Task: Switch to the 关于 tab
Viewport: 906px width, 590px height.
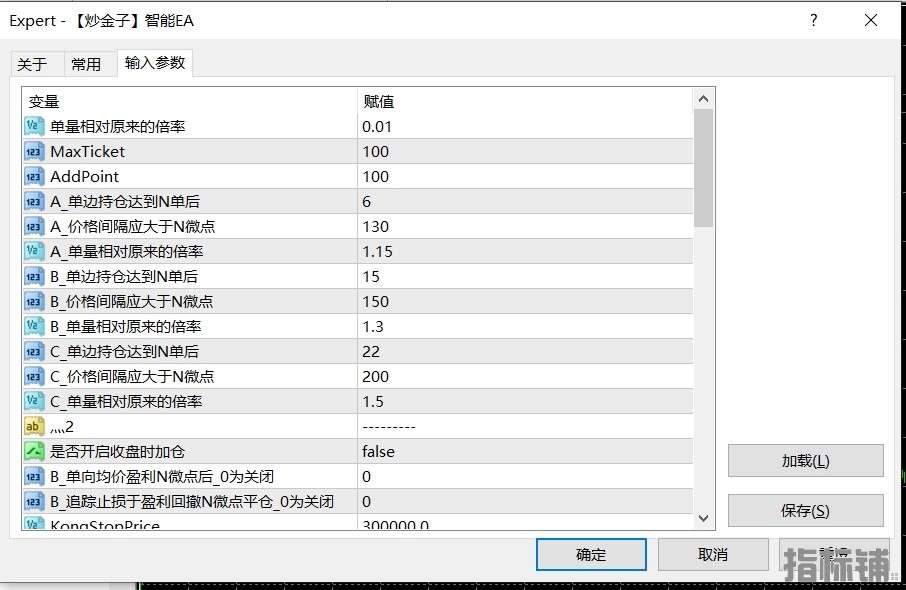Action: pyautogui.click(x=32, y=64)
